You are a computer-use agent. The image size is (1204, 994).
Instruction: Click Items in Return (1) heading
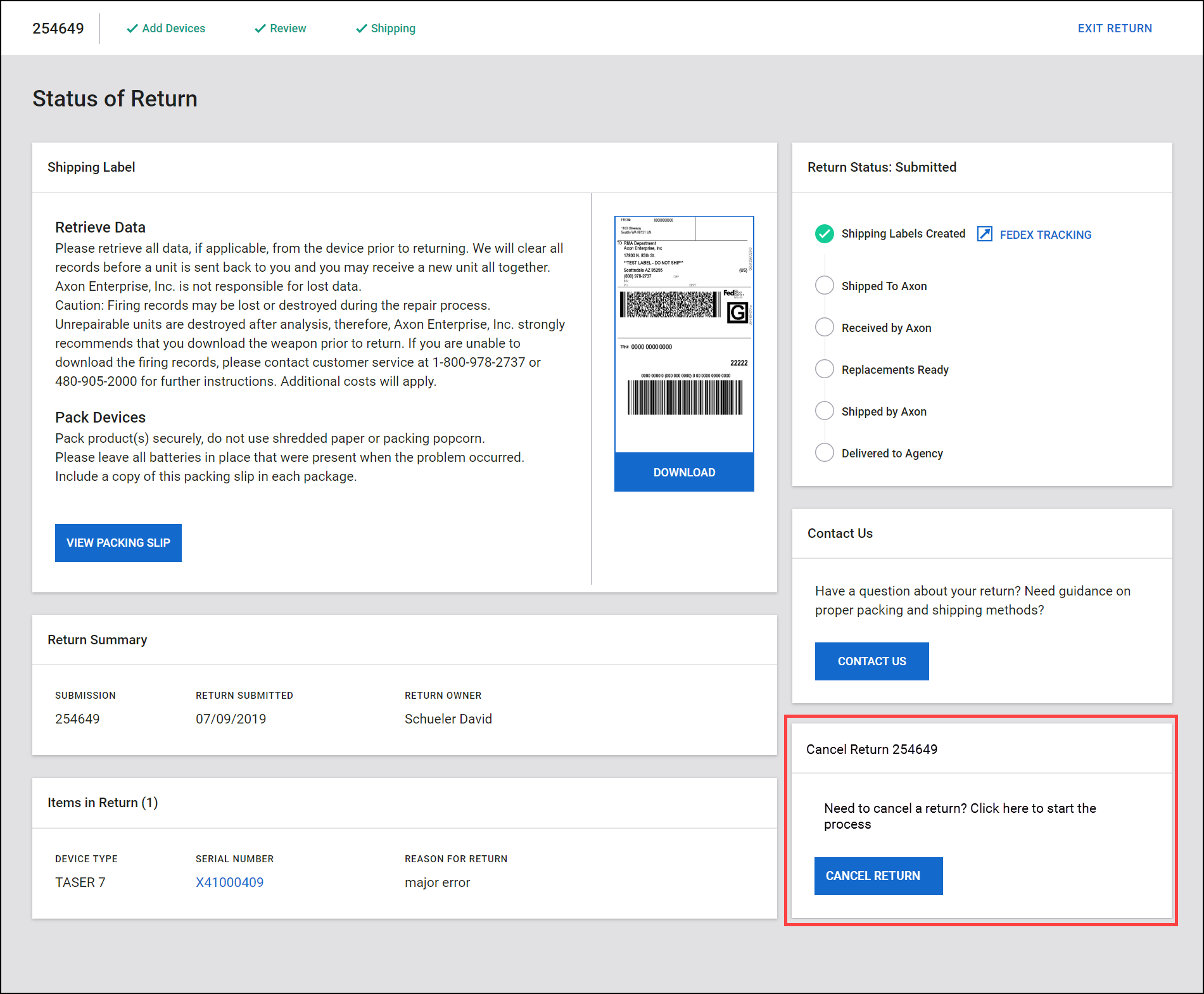103,803
